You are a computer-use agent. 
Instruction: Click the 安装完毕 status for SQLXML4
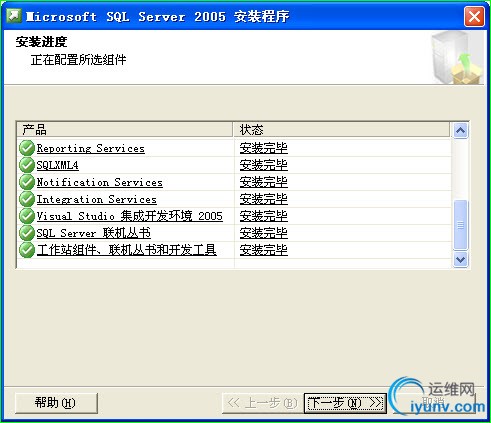pyautogui.click(x=264, y=165)
